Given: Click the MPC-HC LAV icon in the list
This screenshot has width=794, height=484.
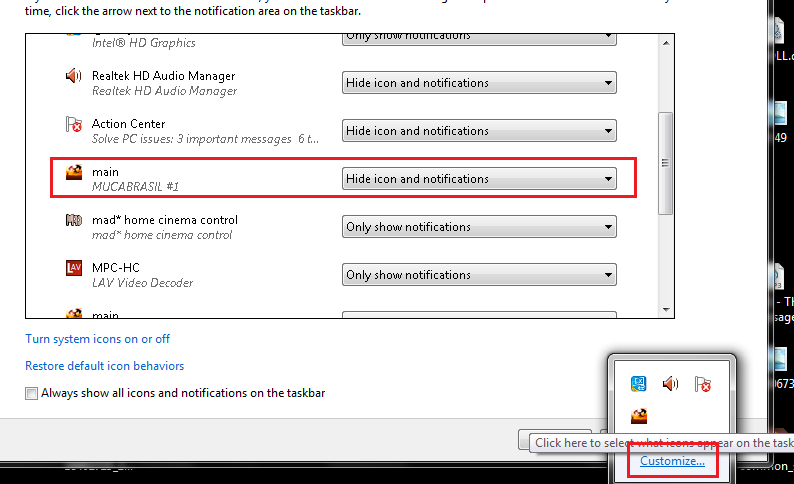Looking at the screenshot, I should tap(73, 268).
